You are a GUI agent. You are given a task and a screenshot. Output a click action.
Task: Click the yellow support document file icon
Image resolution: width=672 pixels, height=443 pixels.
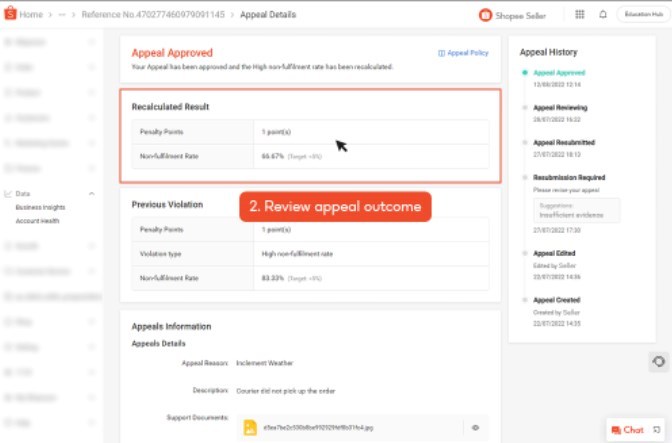click(252, 428)
